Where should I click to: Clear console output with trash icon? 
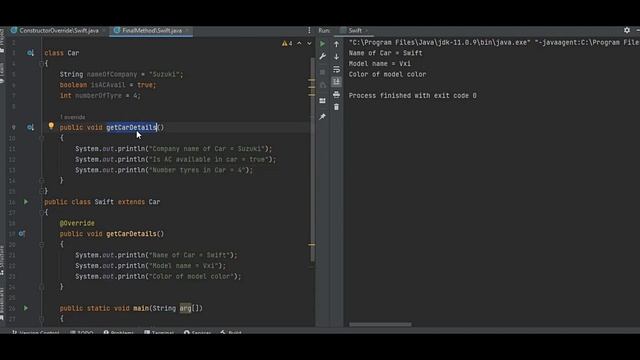(x=336, y=107)
